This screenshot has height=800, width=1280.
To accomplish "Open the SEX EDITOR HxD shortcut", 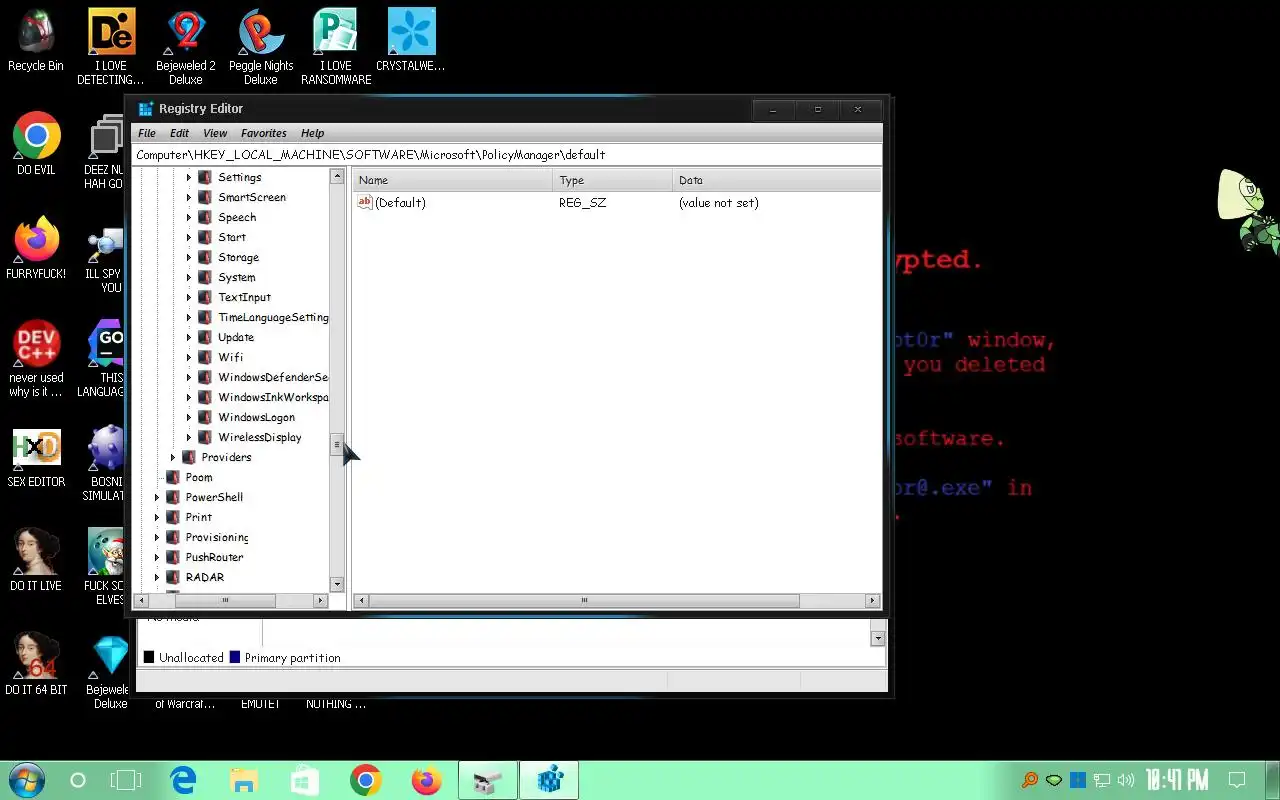I will click(36, 458).
